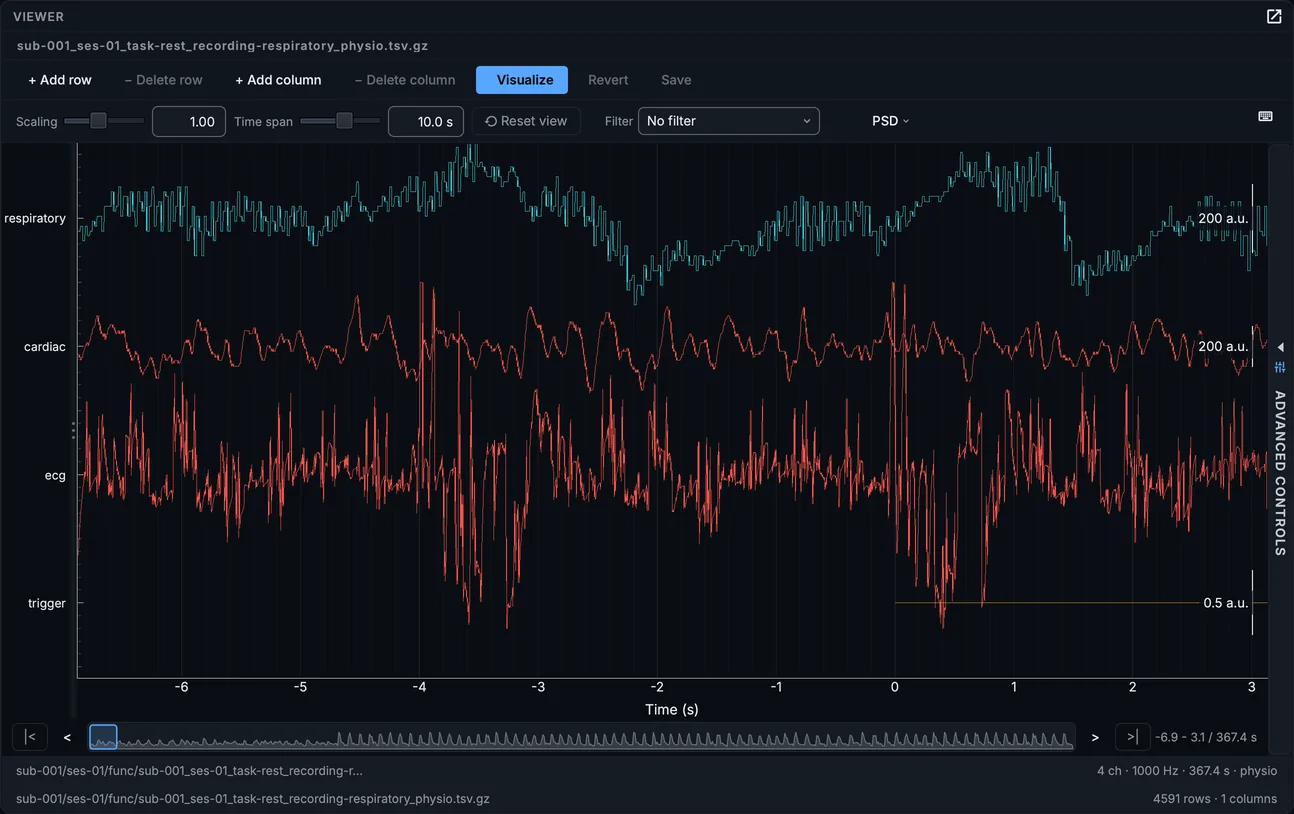The image size is (1294, 814).
Task: Click the cardiac 200 a.u. scale label
Action: (x=1223, y=346)
